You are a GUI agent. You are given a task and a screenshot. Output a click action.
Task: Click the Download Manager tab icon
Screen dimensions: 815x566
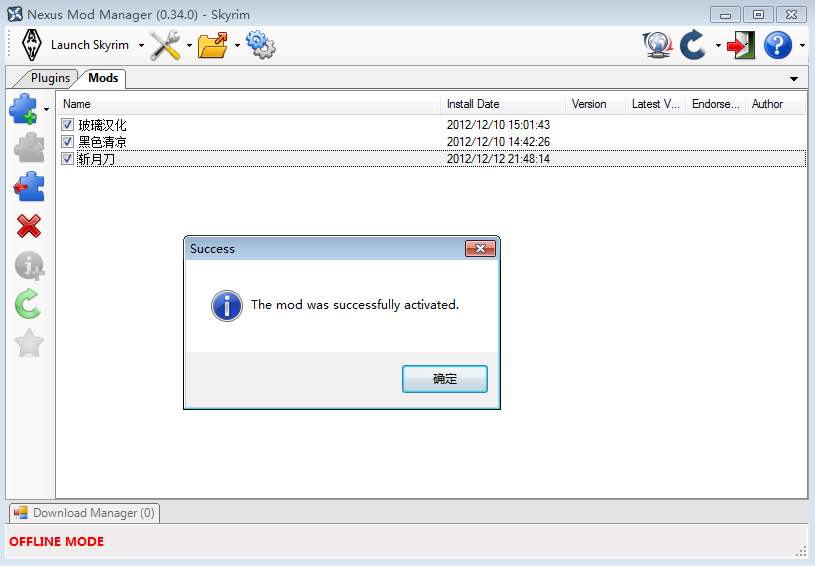pos(20,513)
